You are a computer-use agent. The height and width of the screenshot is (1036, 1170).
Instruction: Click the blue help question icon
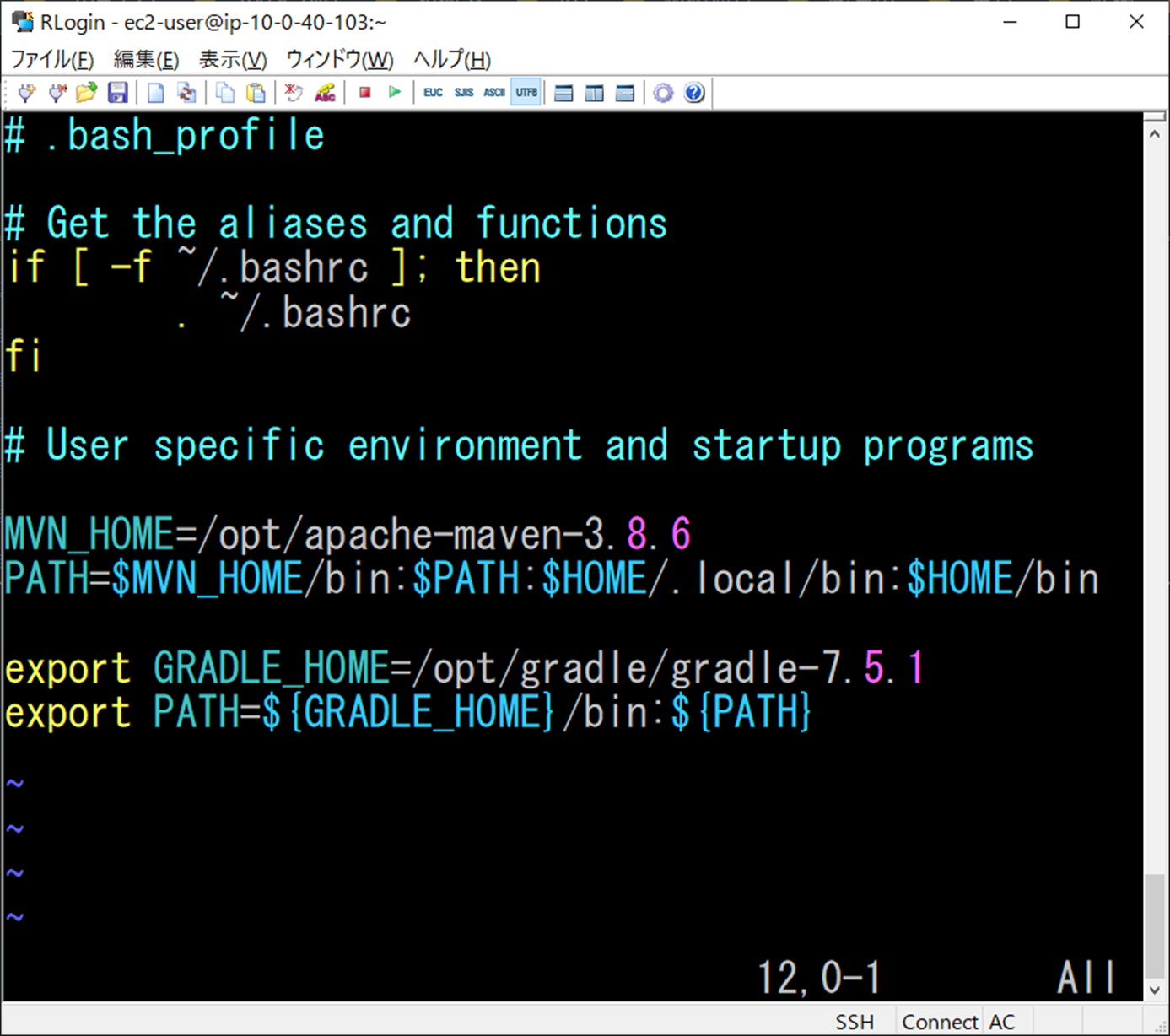694,93
